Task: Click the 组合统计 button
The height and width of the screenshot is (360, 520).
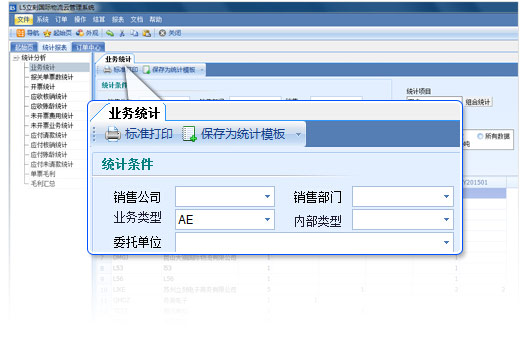Action: click(478, 102)
